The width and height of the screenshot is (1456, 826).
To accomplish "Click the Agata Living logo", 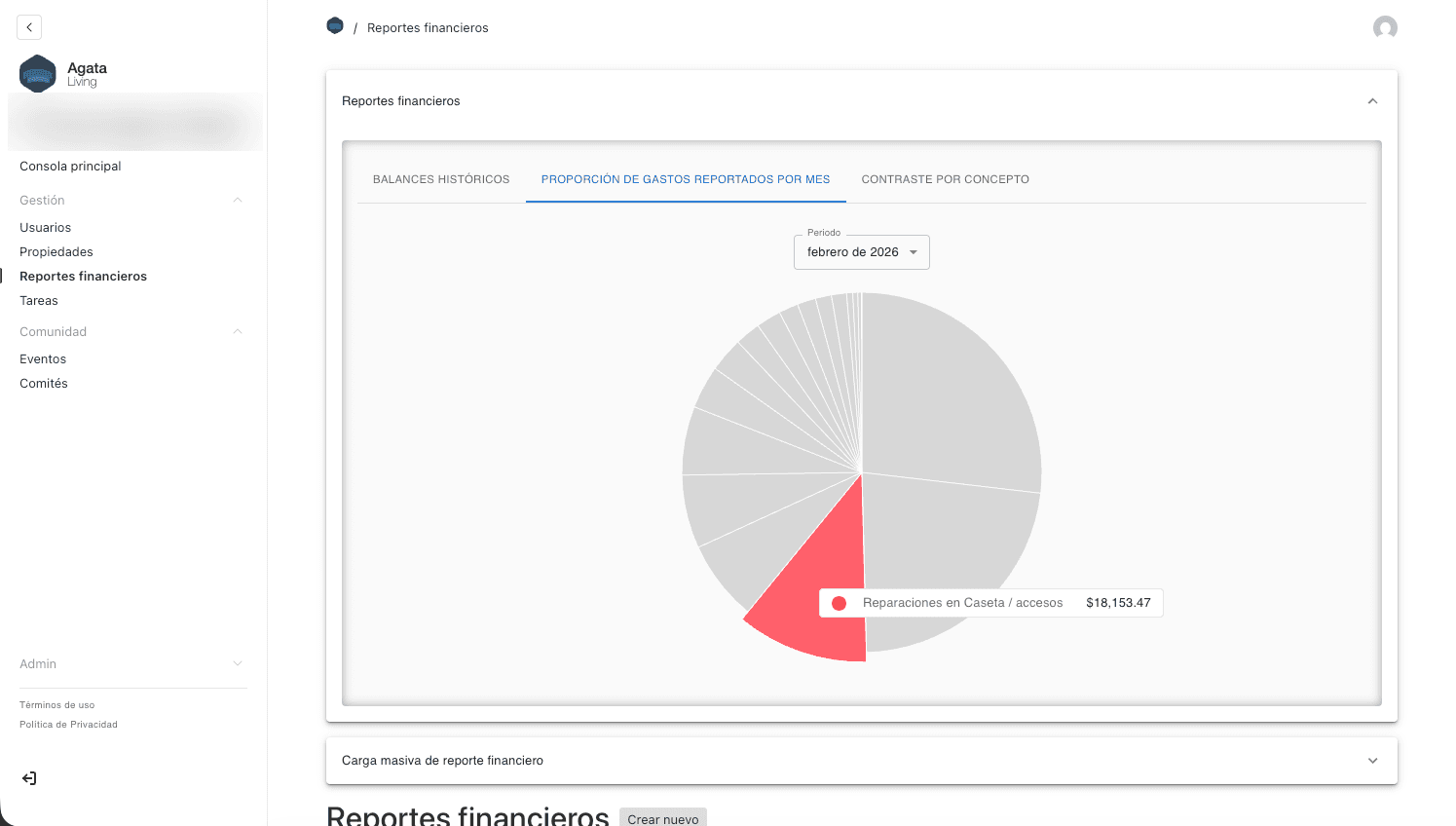I will [x=38, y=74].
